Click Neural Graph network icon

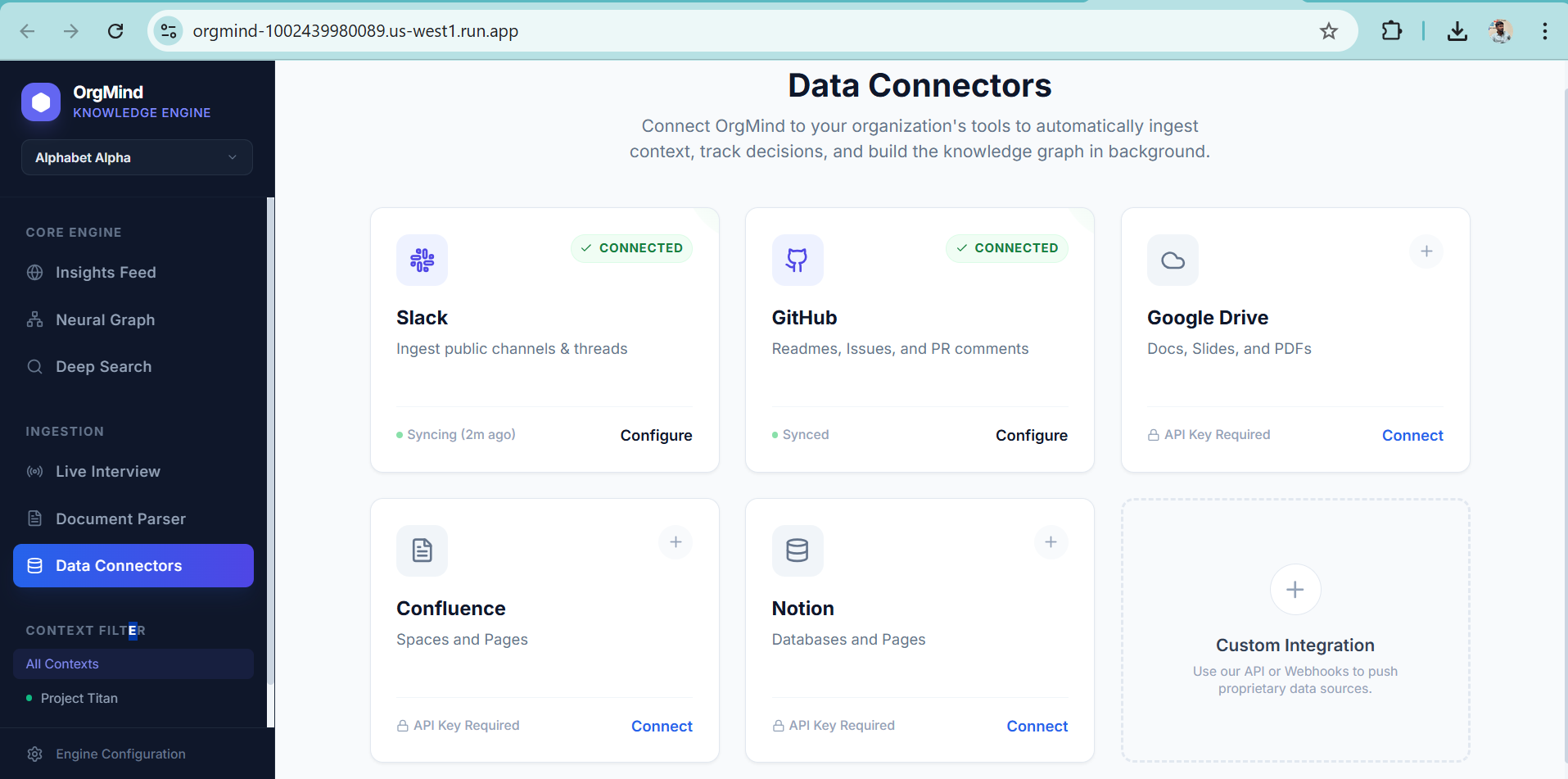[x=34, y=320]
